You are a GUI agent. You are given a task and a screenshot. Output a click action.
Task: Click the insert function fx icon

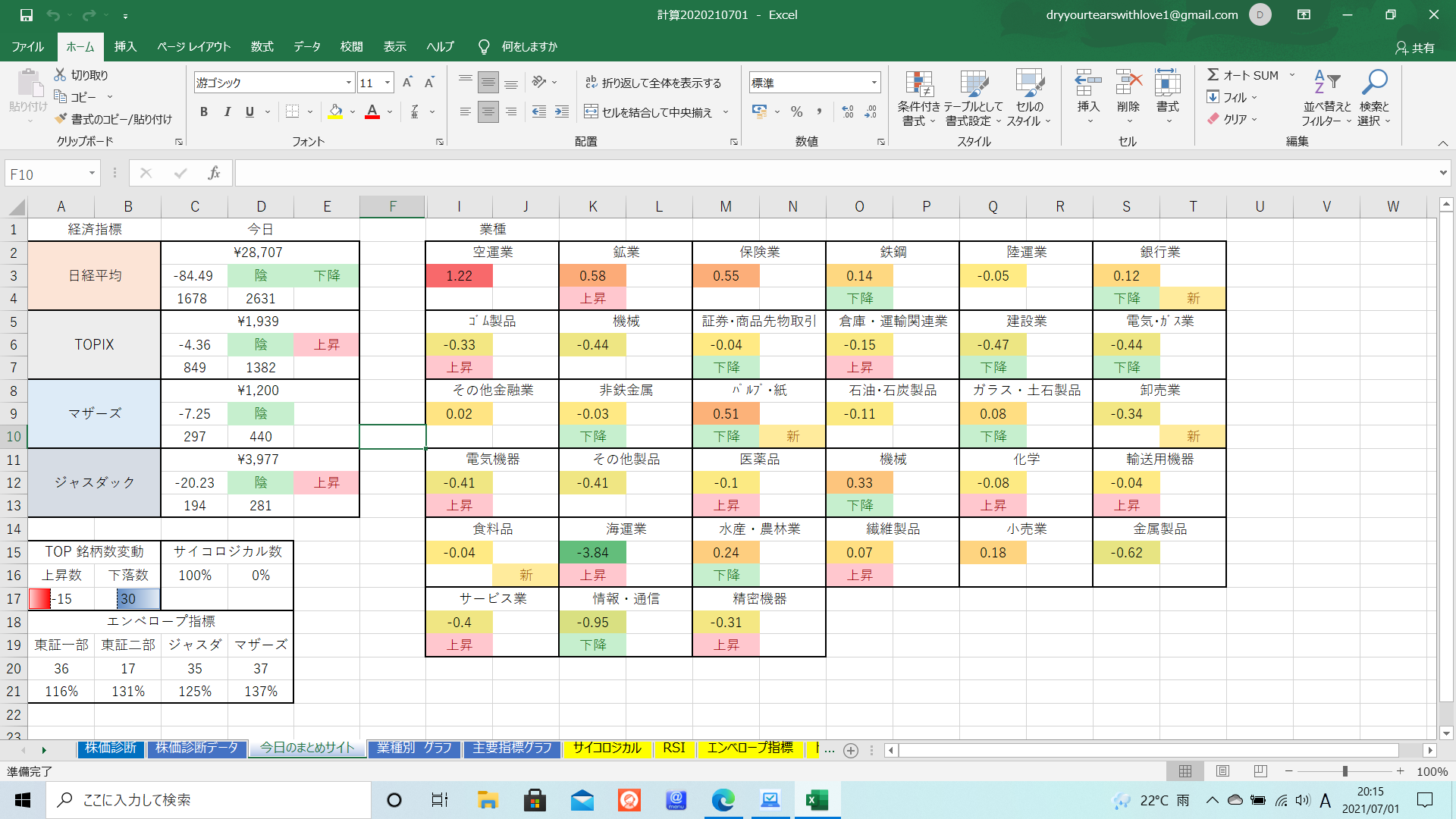(214, 174)
